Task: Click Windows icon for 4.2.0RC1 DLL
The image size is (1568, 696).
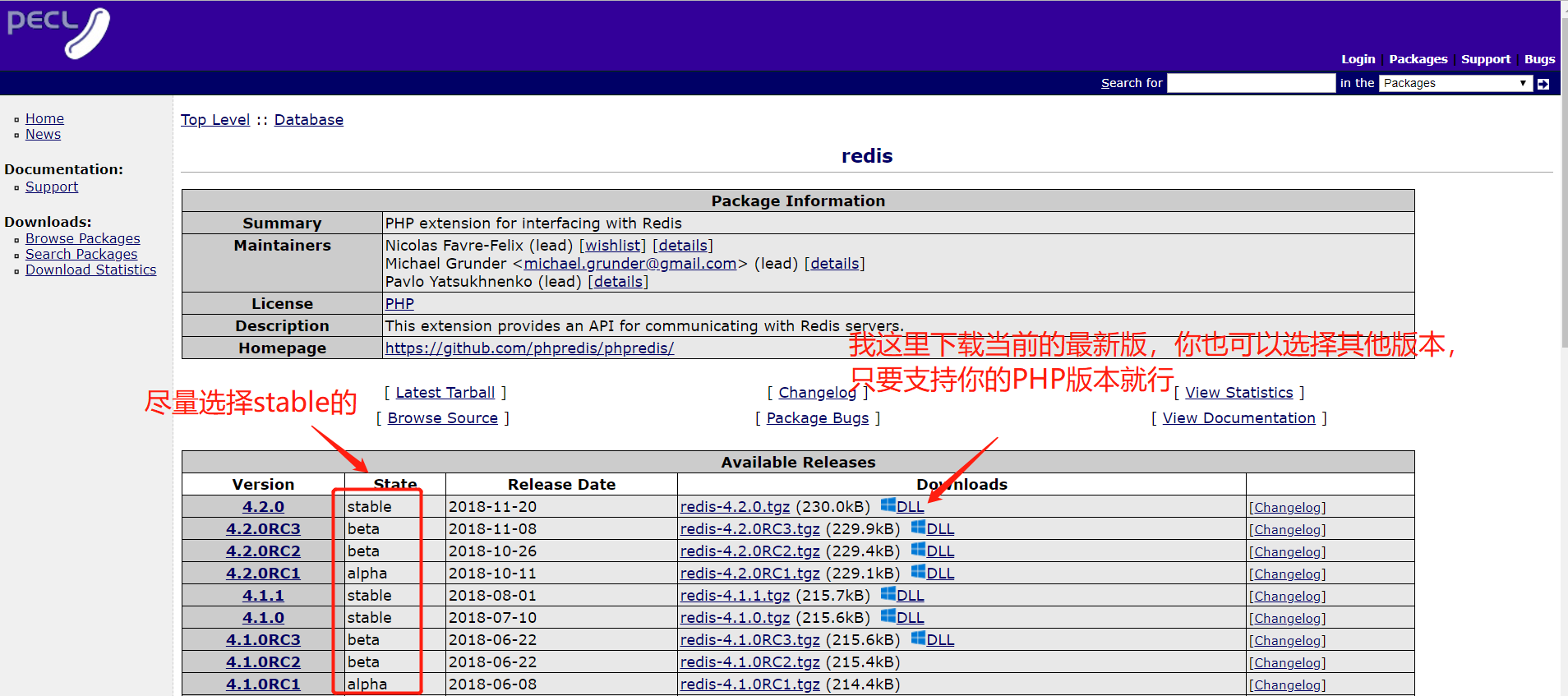Action: [918, 571]
